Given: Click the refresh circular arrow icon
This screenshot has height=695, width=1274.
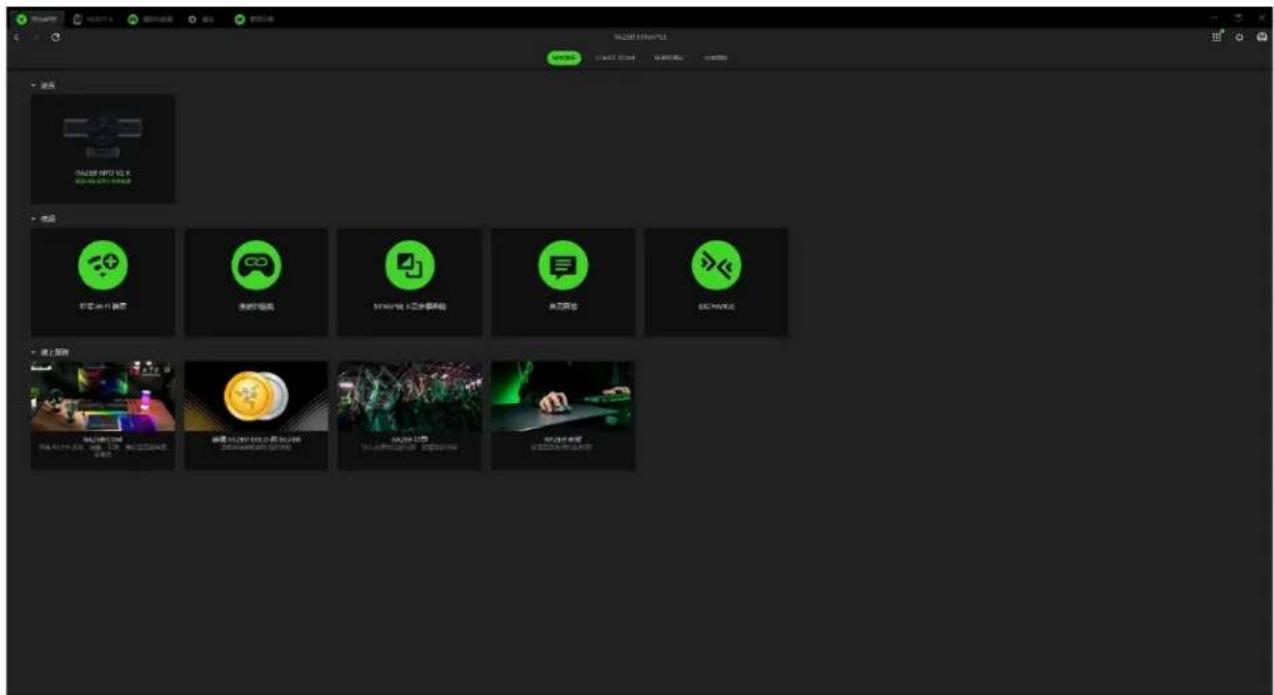Looking at the screenshot, I should 56,37.
